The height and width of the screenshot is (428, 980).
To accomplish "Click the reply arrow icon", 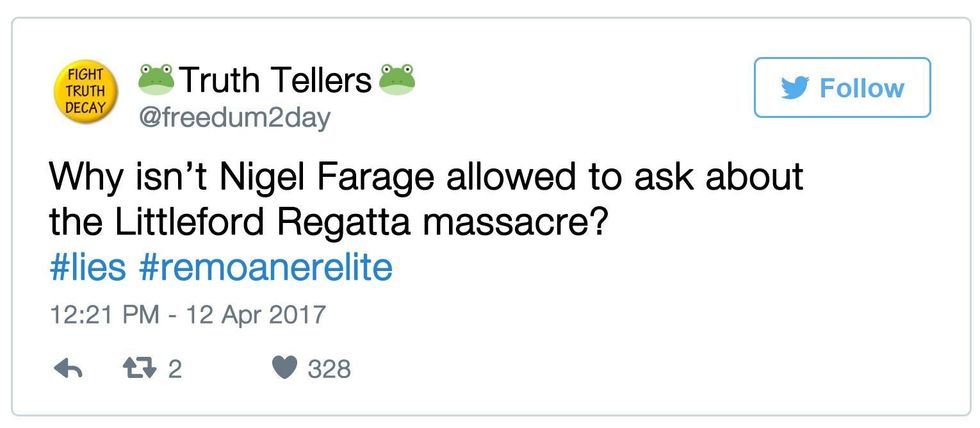I will [x=67, y=369].
